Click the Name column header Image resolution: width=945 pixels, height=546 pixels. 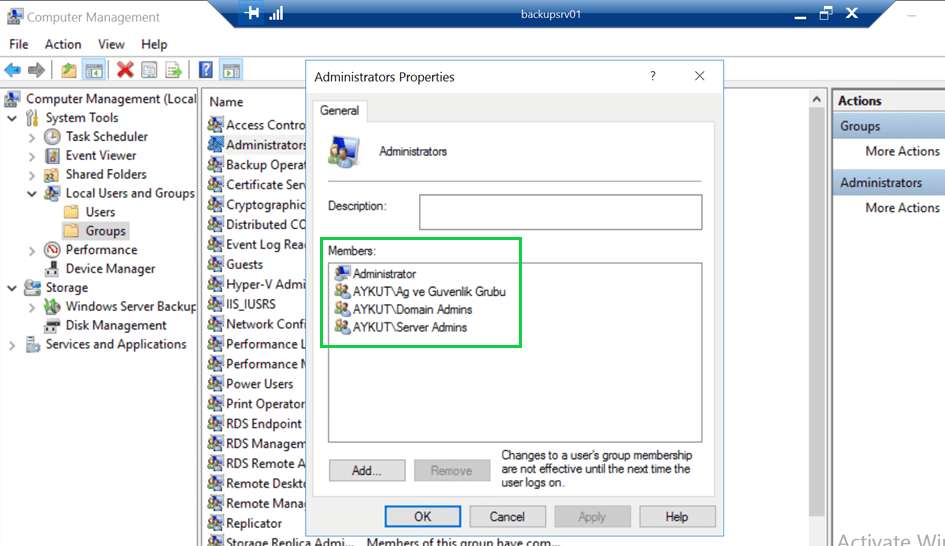[227, 102]
